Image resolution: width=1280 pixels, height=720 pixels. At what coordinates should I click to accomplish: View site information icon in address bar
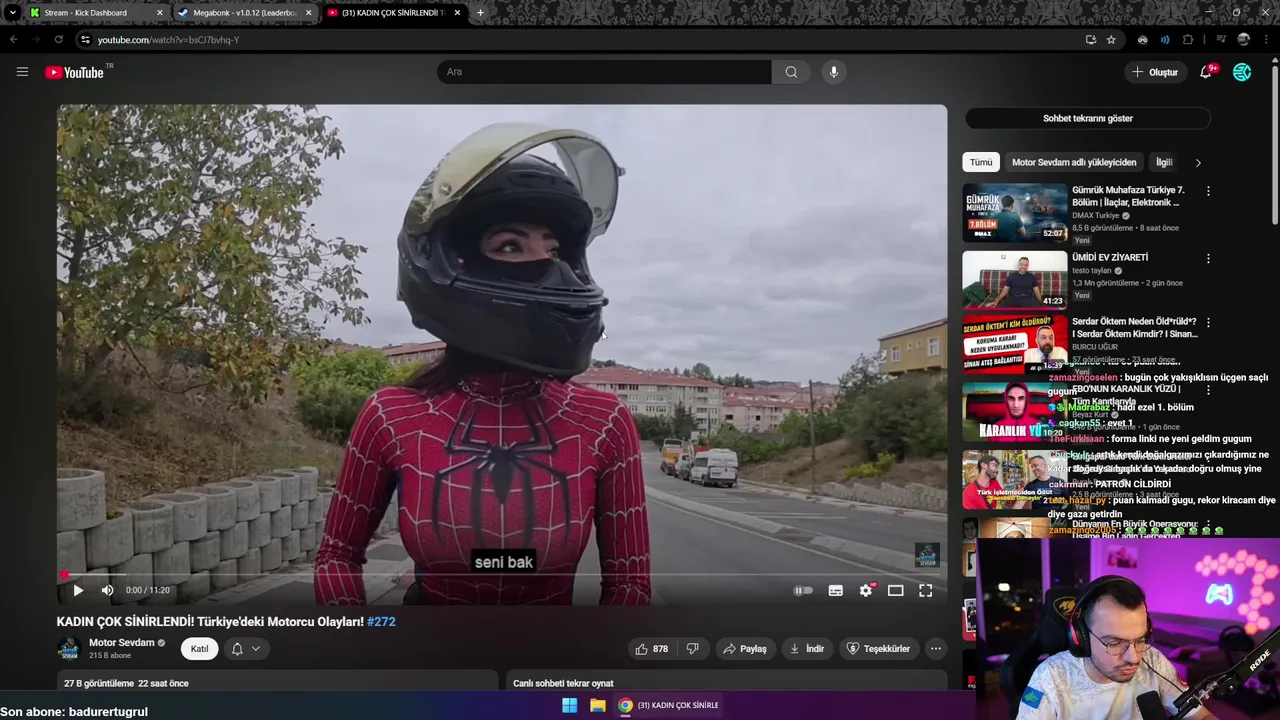pyautogui.click(x=85, y=40)
